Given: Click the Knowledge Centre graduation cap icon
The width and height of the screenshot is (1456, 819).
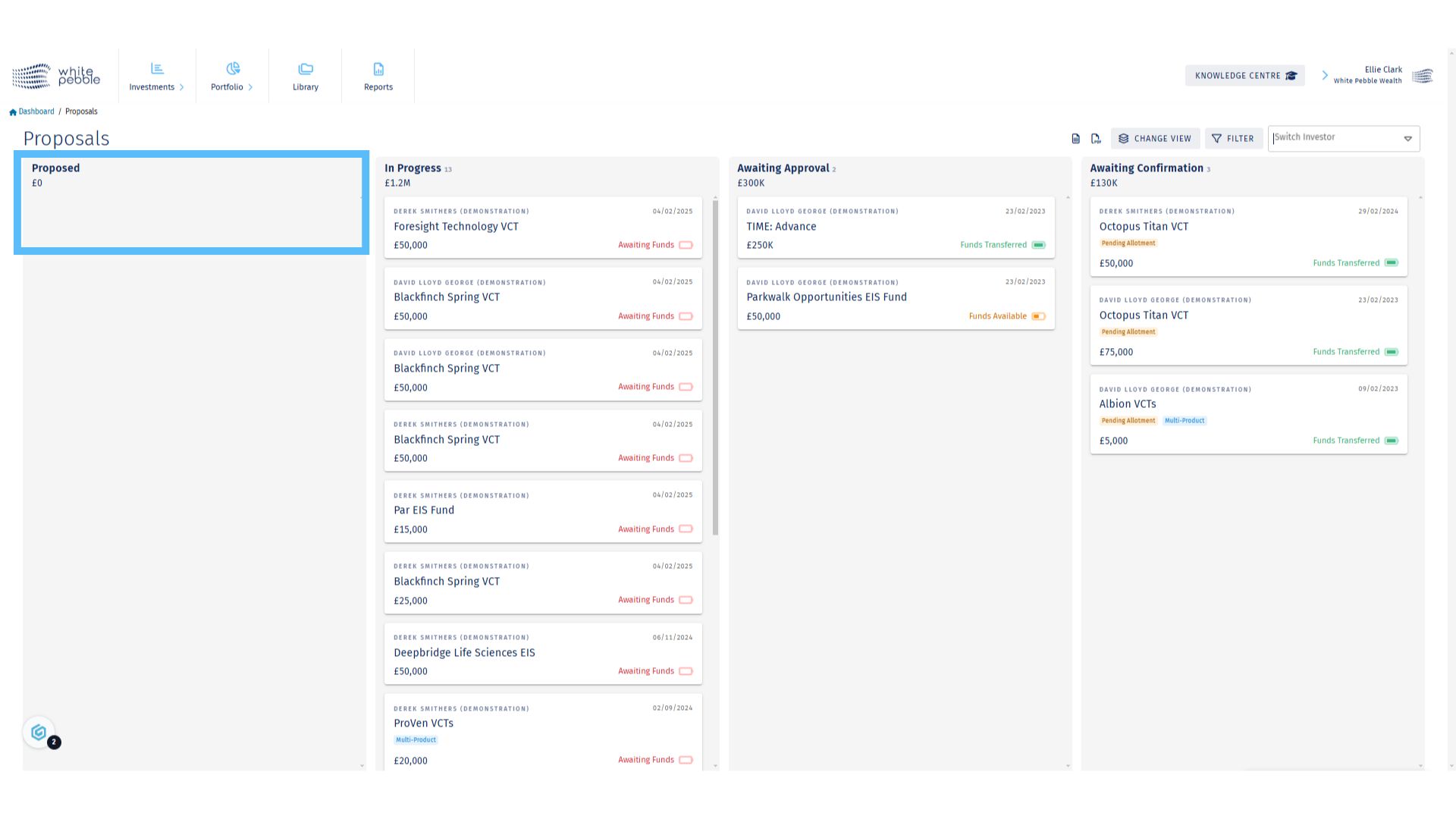Looking at the screenshot, I should (x=1293, y=75).
